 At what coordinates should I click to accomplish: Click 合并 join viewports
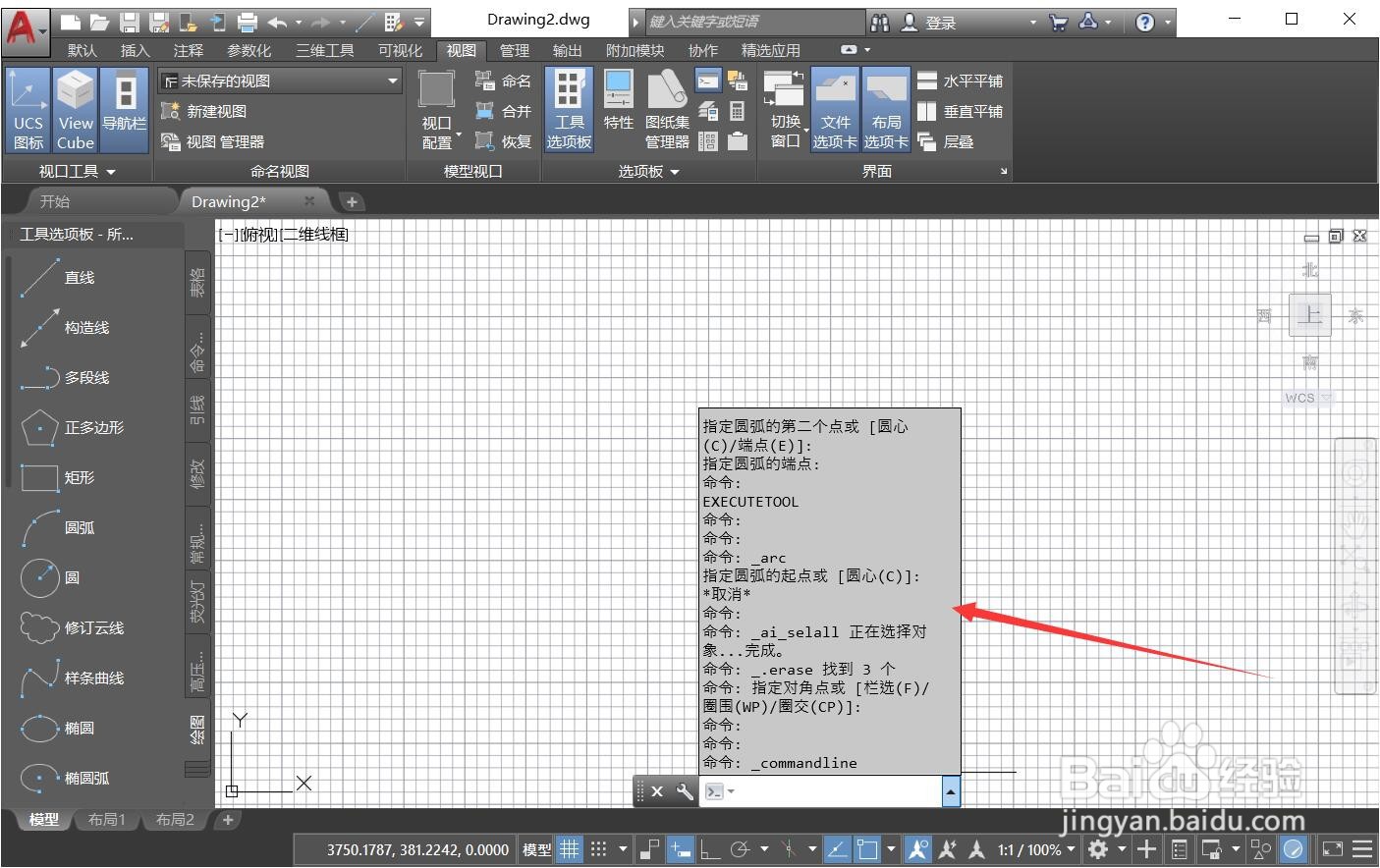click(503, 111)
